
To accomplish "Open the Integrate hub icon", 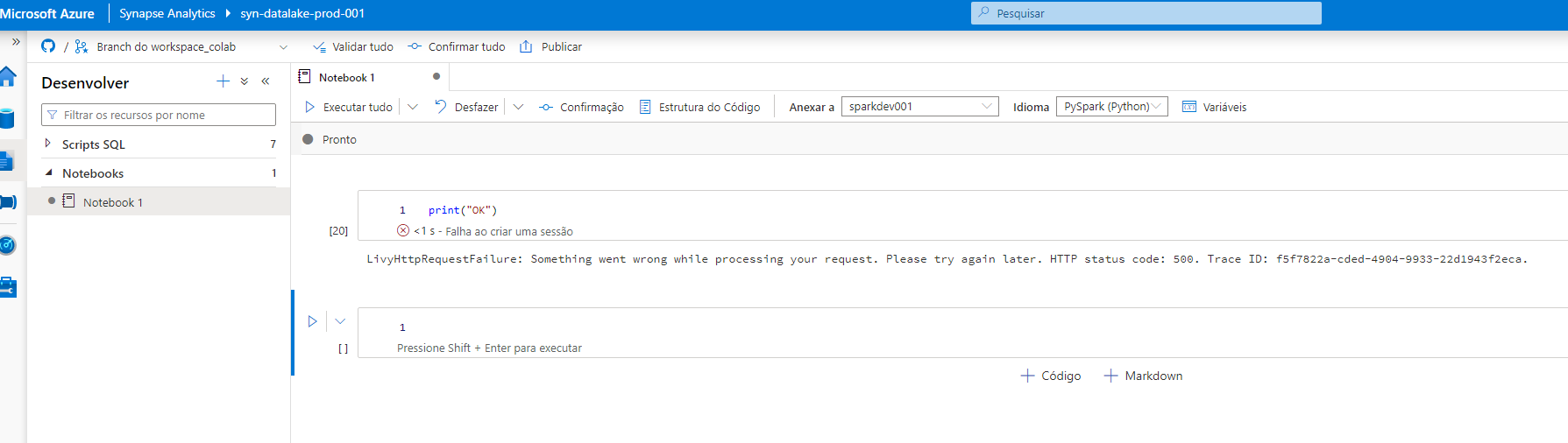I will pyautogui.click(x=8, y=202).
